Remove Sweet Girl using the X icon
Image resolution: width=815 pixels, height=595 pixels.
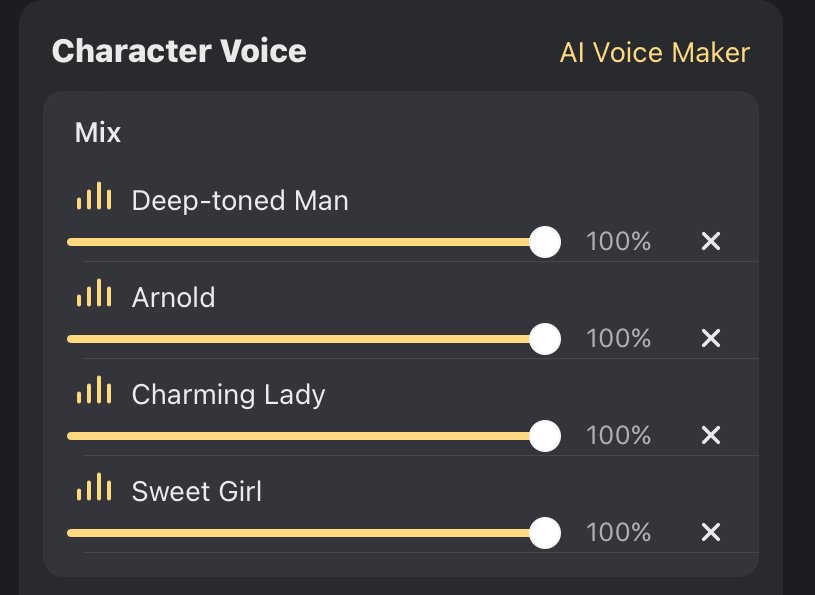pyautogui.click(x=711, y=532)
